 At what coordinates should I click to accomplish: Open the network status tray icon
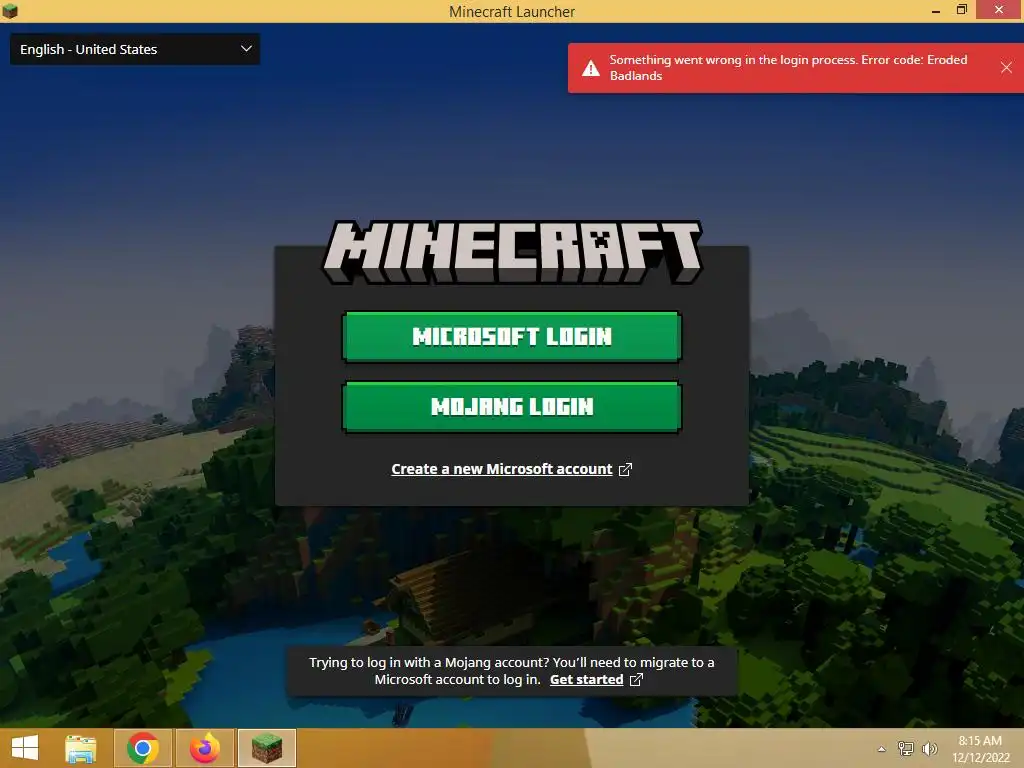[x=906, y=748]
